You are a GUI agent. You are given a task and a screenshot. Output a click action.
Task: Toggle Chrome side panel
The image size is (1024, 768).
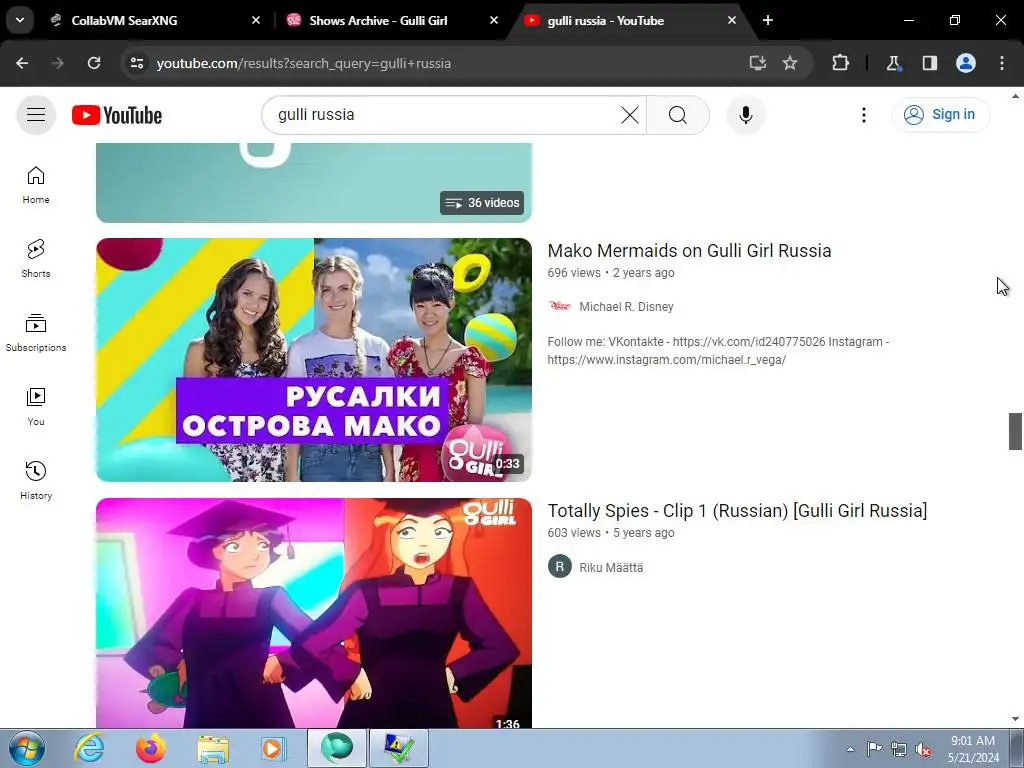pyautogui.click(x=930, y=63)
